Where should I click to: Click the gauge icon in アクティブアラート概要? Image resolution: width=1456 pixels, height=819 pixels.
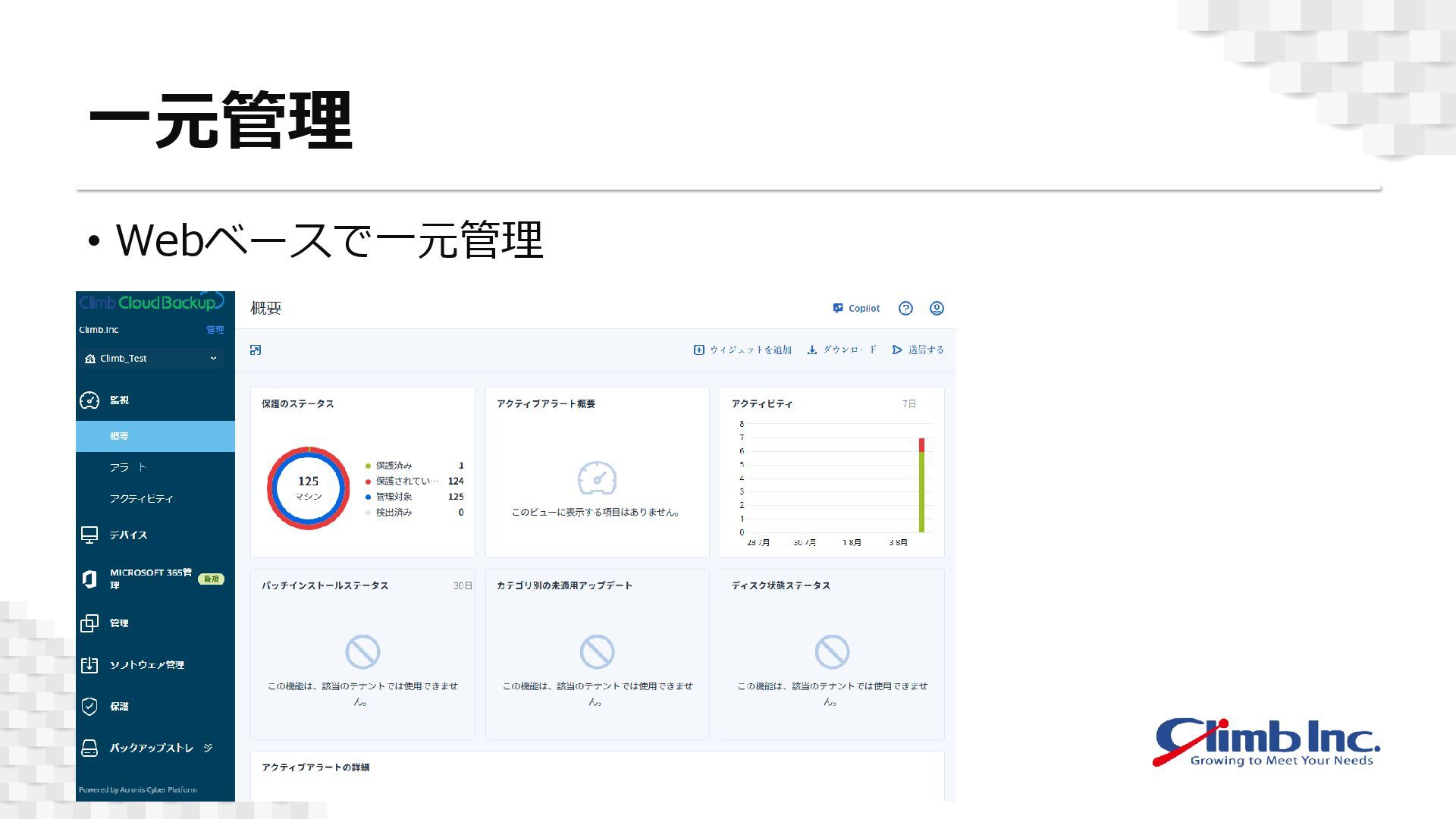(x=597, y=478)
